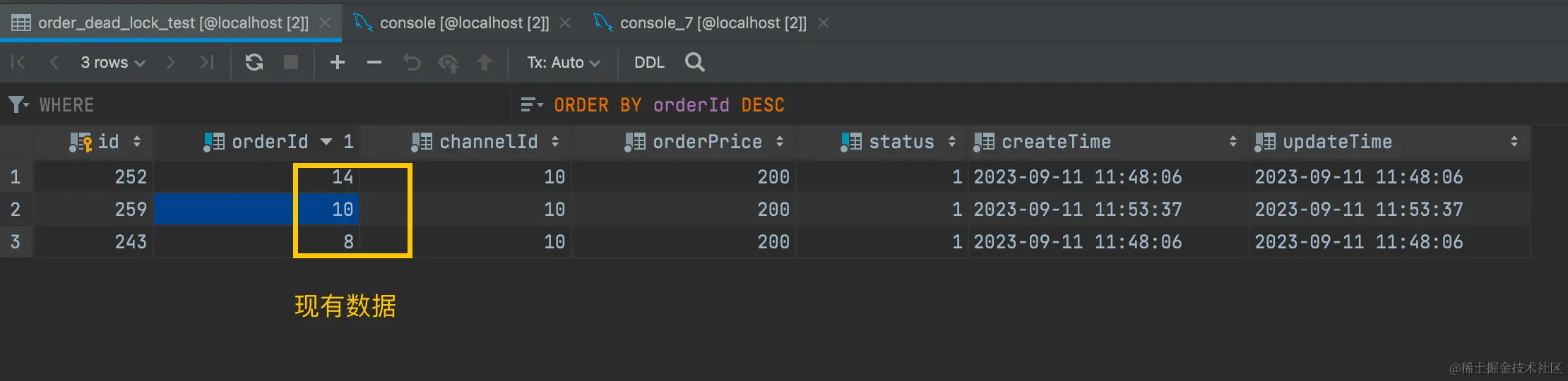Add a new row with plus icon
Screen dimensions: 1568x381
coord(338,62)
